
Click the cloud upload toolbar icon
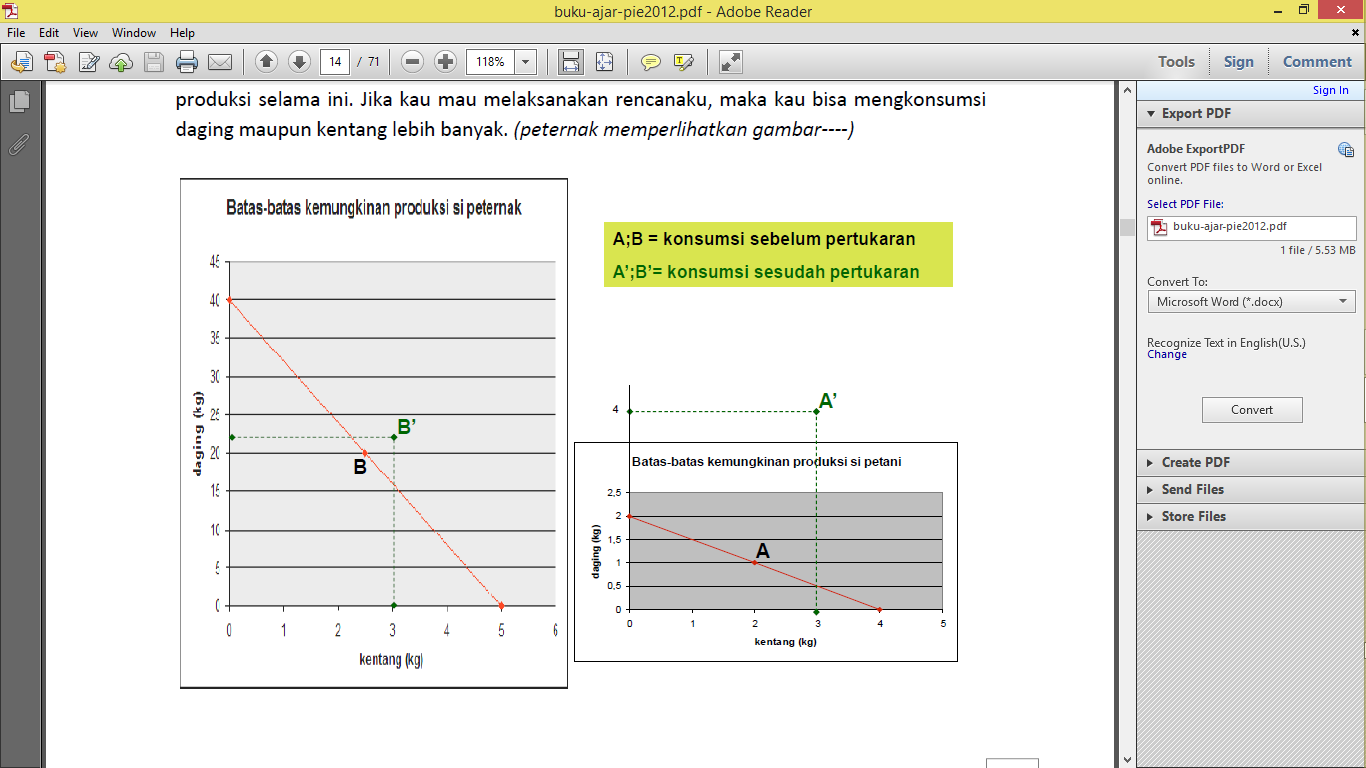(x=121, y=62)
